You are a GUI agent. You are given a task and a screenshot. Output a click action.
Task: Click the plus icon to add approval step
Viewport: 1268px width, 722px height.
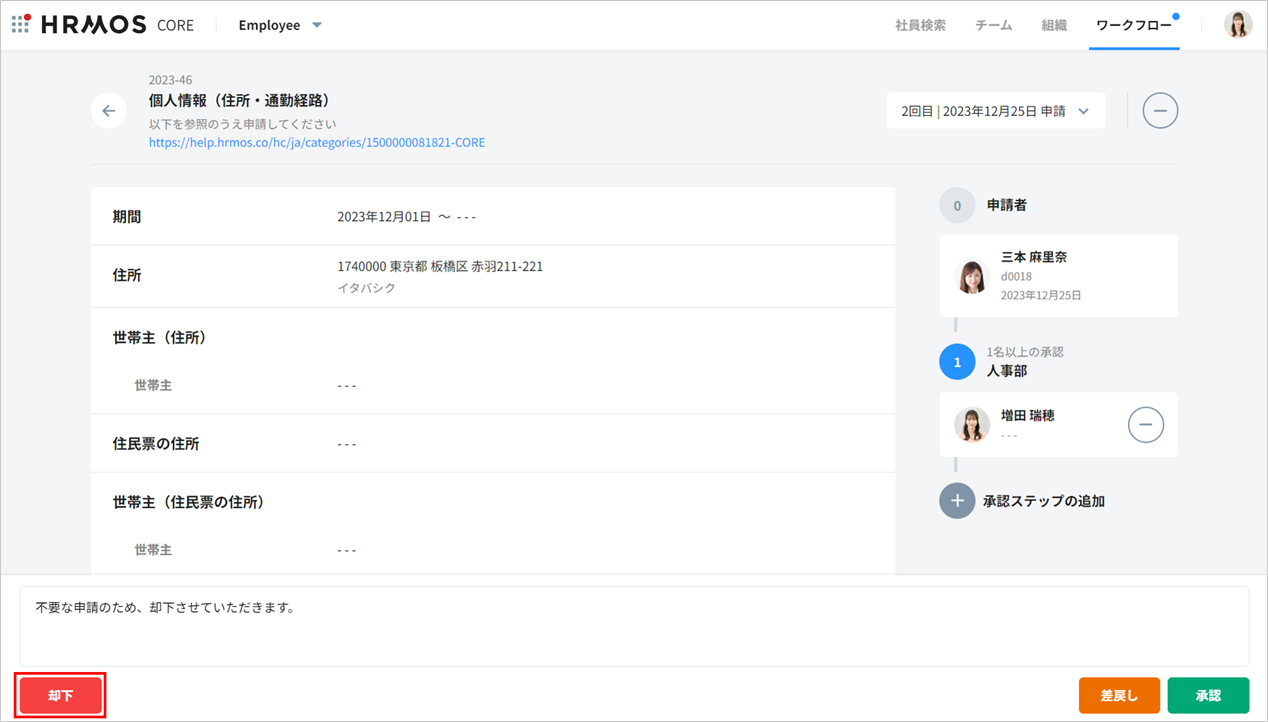point(957,501)
